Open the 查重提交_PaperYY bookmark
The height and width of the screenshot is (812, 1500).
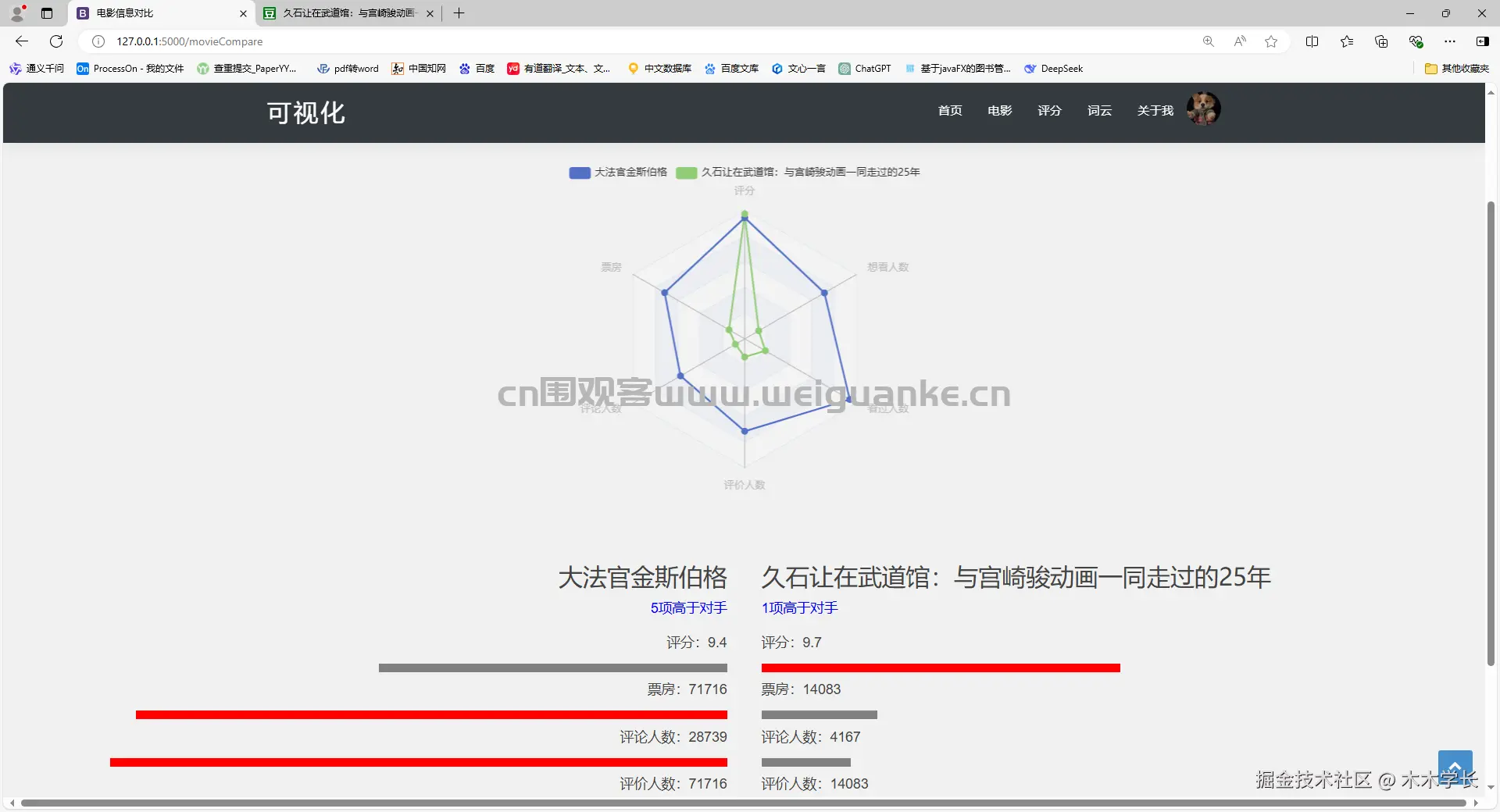click(x=247, y=69)
